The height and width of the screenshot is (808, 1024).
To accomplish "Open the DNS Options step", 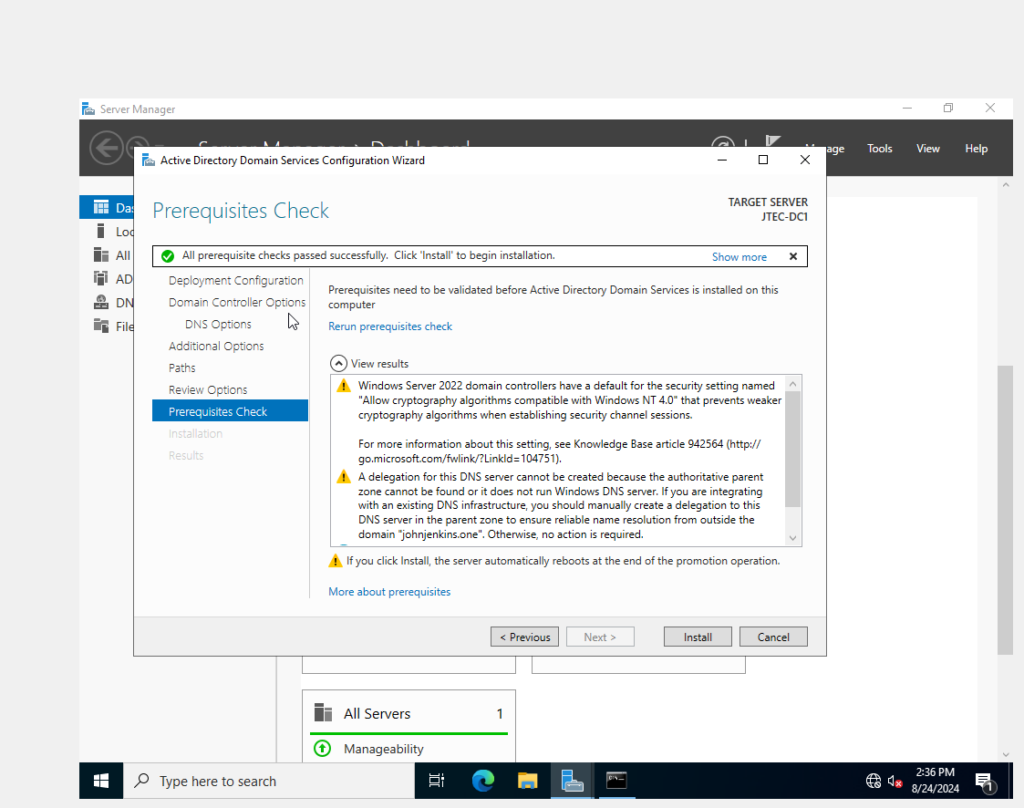I will (218, 324).
